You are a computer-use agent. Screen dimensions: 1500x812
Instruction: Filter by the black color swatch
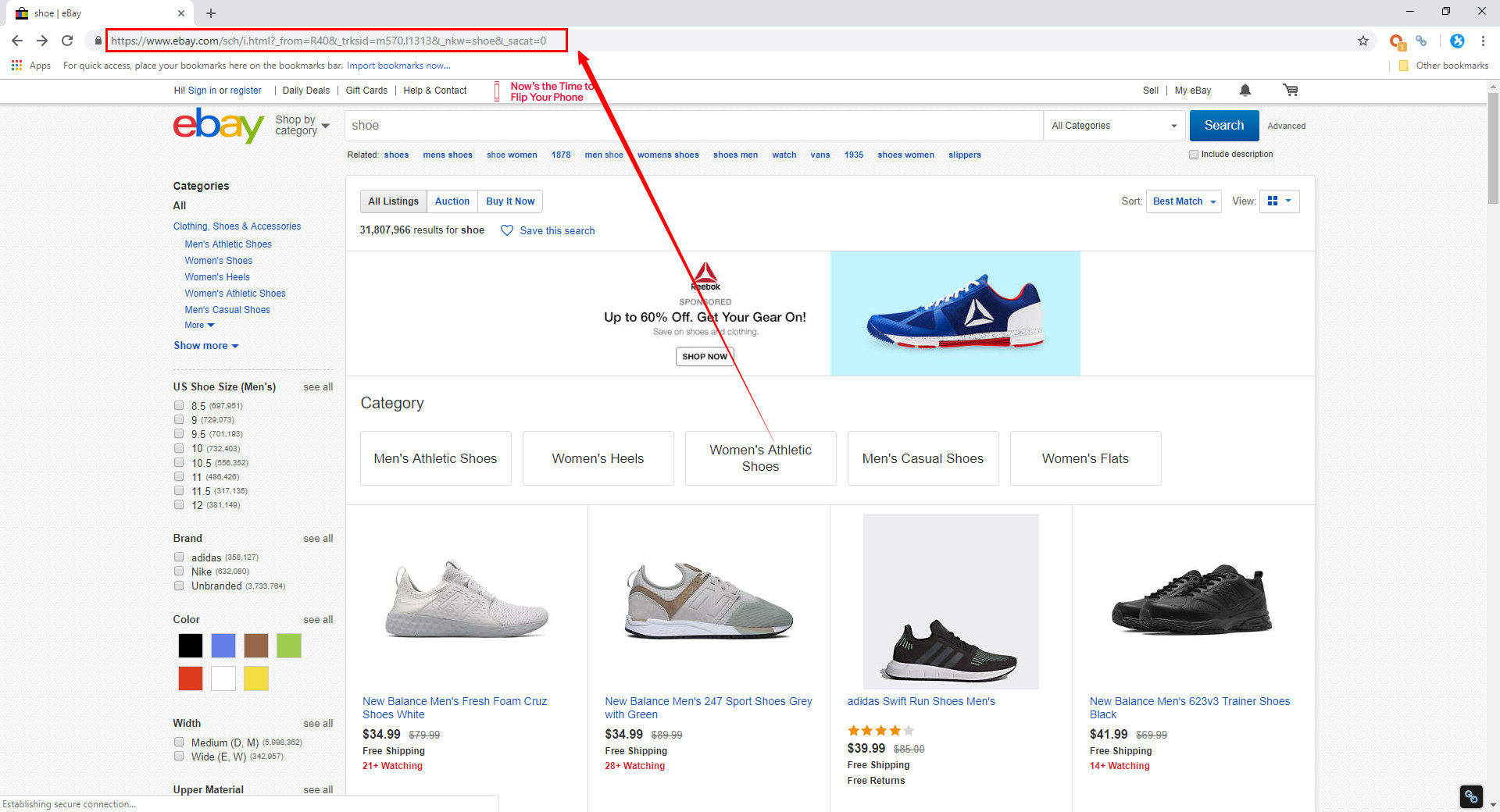191,646
